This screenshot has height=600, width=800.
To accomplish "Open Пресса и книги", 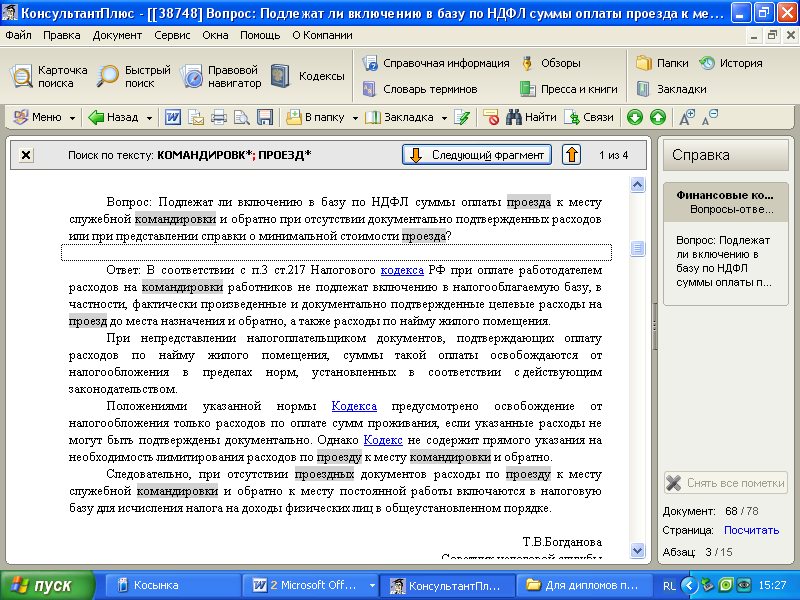I will (x=568, y=89).
